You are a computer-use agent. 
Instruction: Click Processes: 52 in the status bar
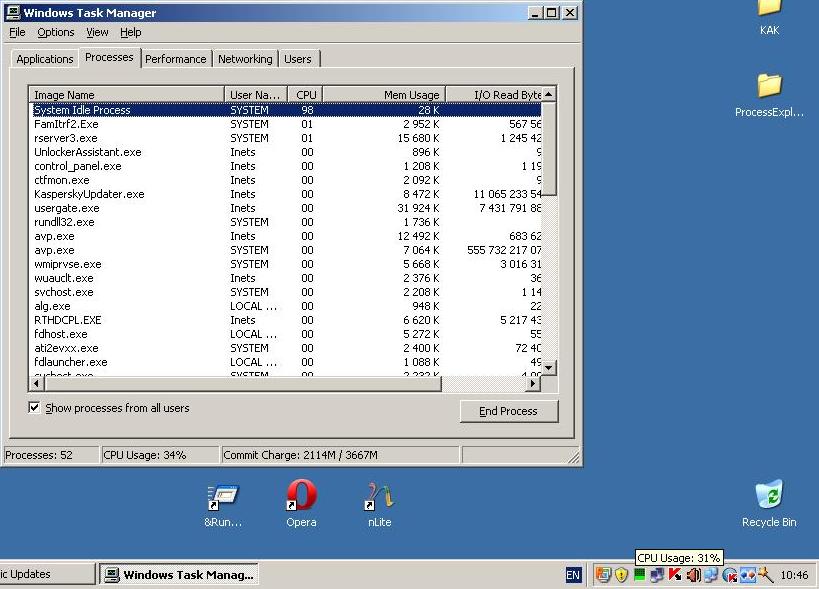[39, 455]
